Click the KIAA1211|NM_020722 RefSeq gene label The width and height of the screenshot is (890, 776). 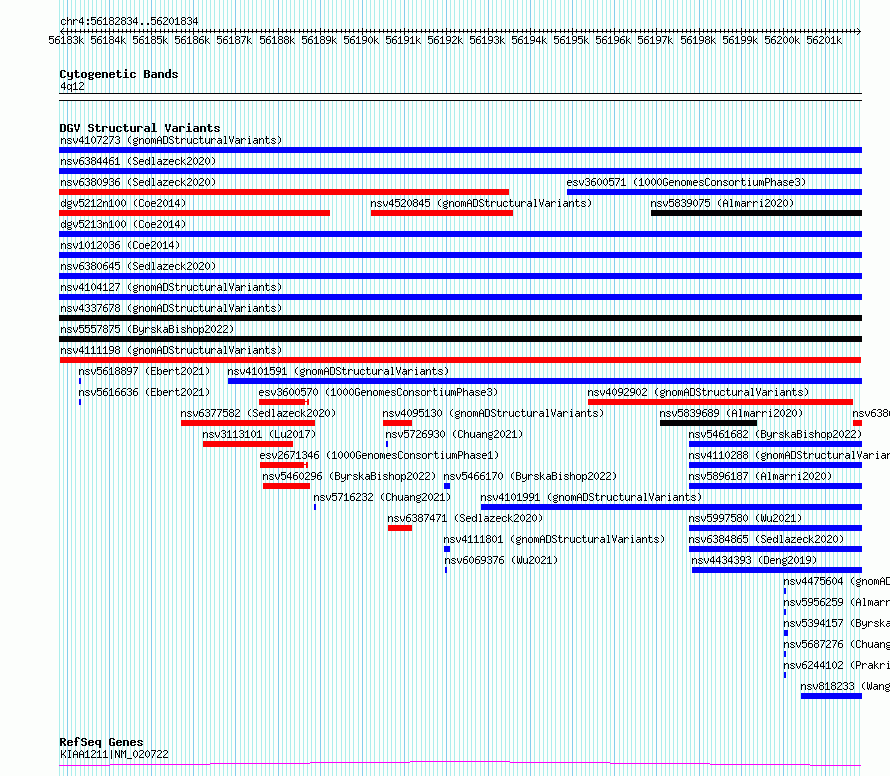click(x=114, y=754)
